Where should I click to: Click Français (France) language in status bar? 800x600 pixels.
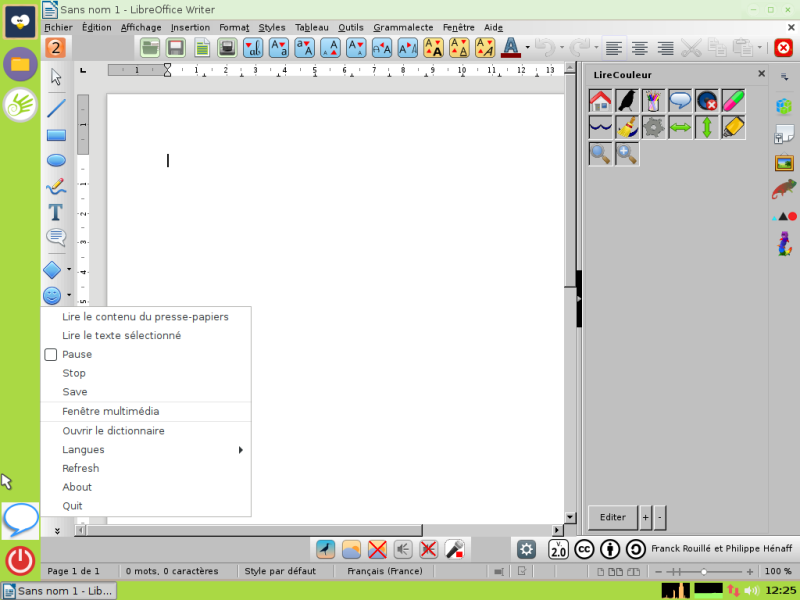coord(385,571)
